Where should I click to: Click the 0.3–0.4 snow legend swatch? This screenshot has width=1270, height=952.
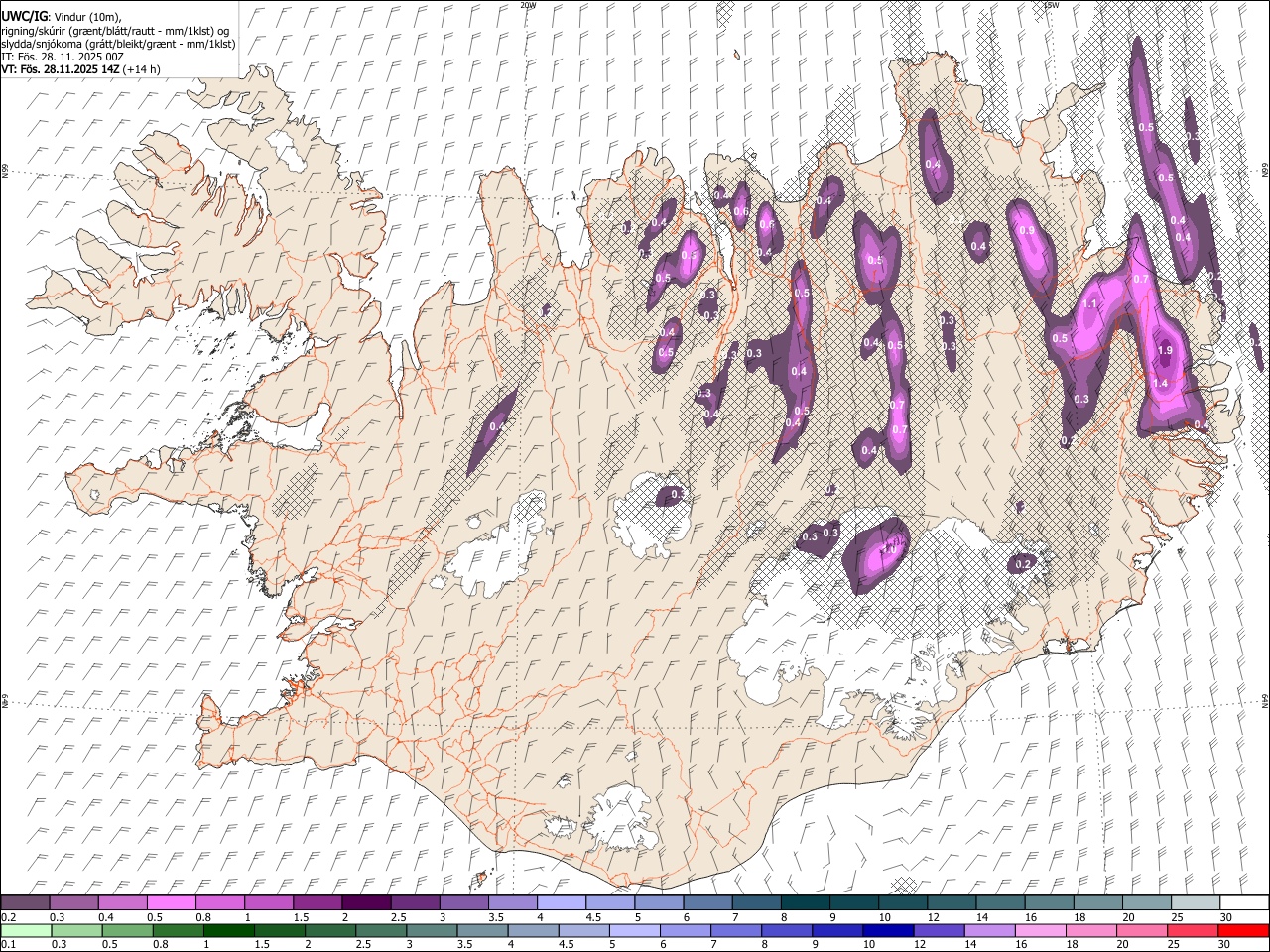click(73, 902)
